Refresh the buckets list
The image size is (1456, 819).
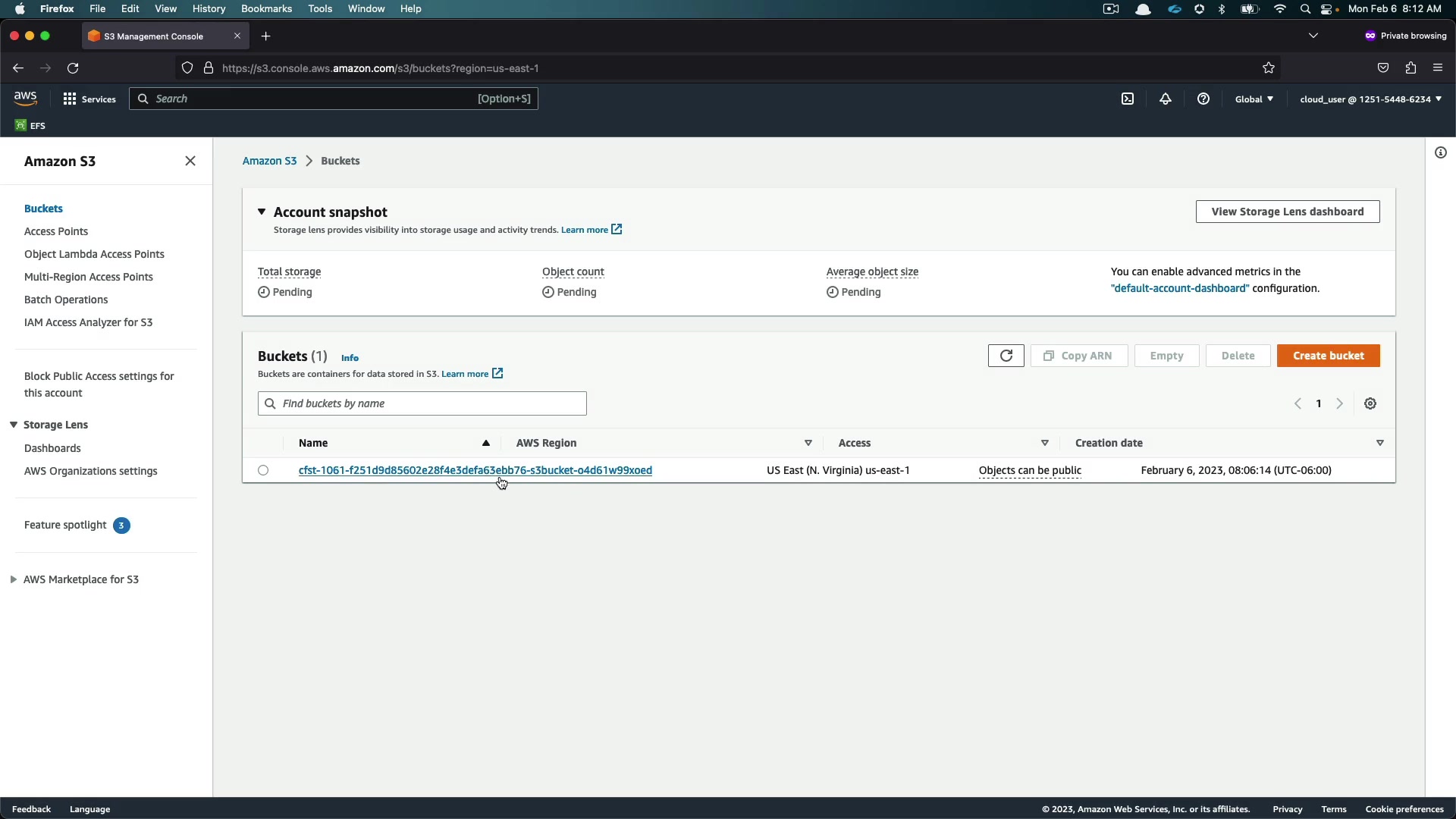[x=1006, y=356]
